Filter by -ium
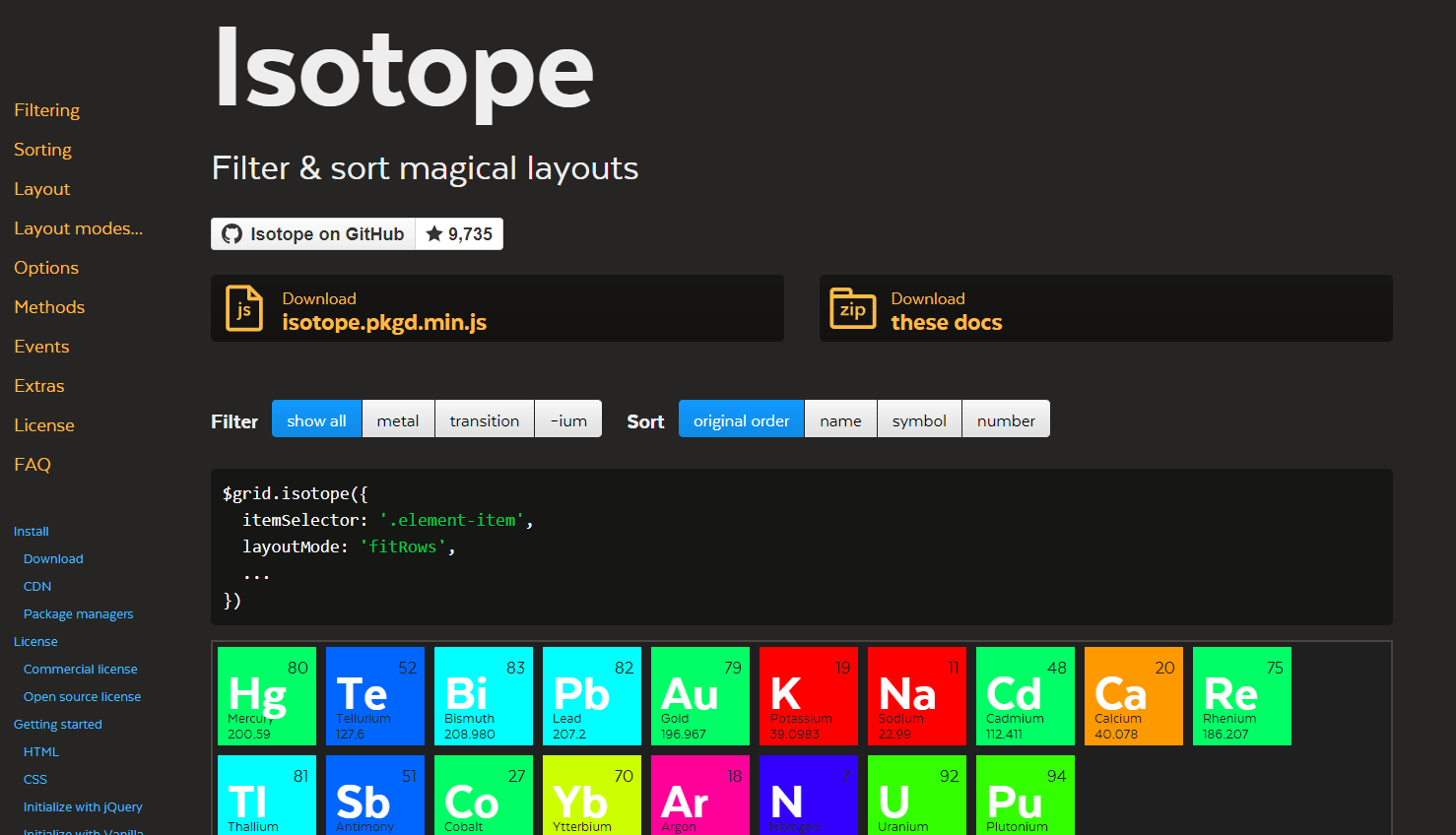Screen dimensions: 1456x835 point(568,418)
